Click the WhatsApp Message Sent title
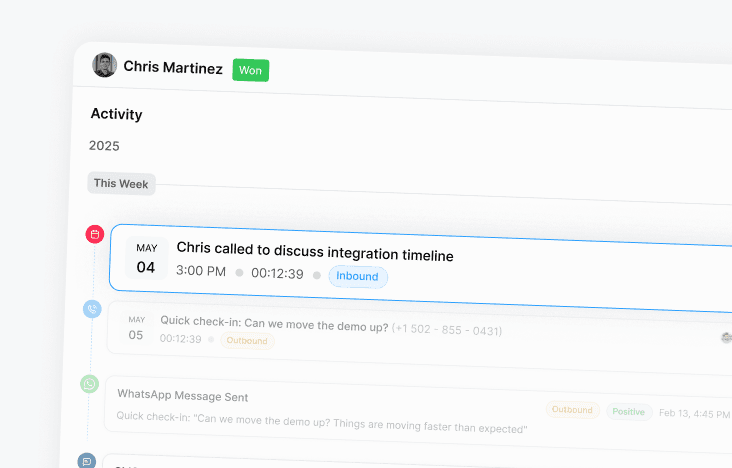Viewport: 732px width, 468px height. [183, 396]
